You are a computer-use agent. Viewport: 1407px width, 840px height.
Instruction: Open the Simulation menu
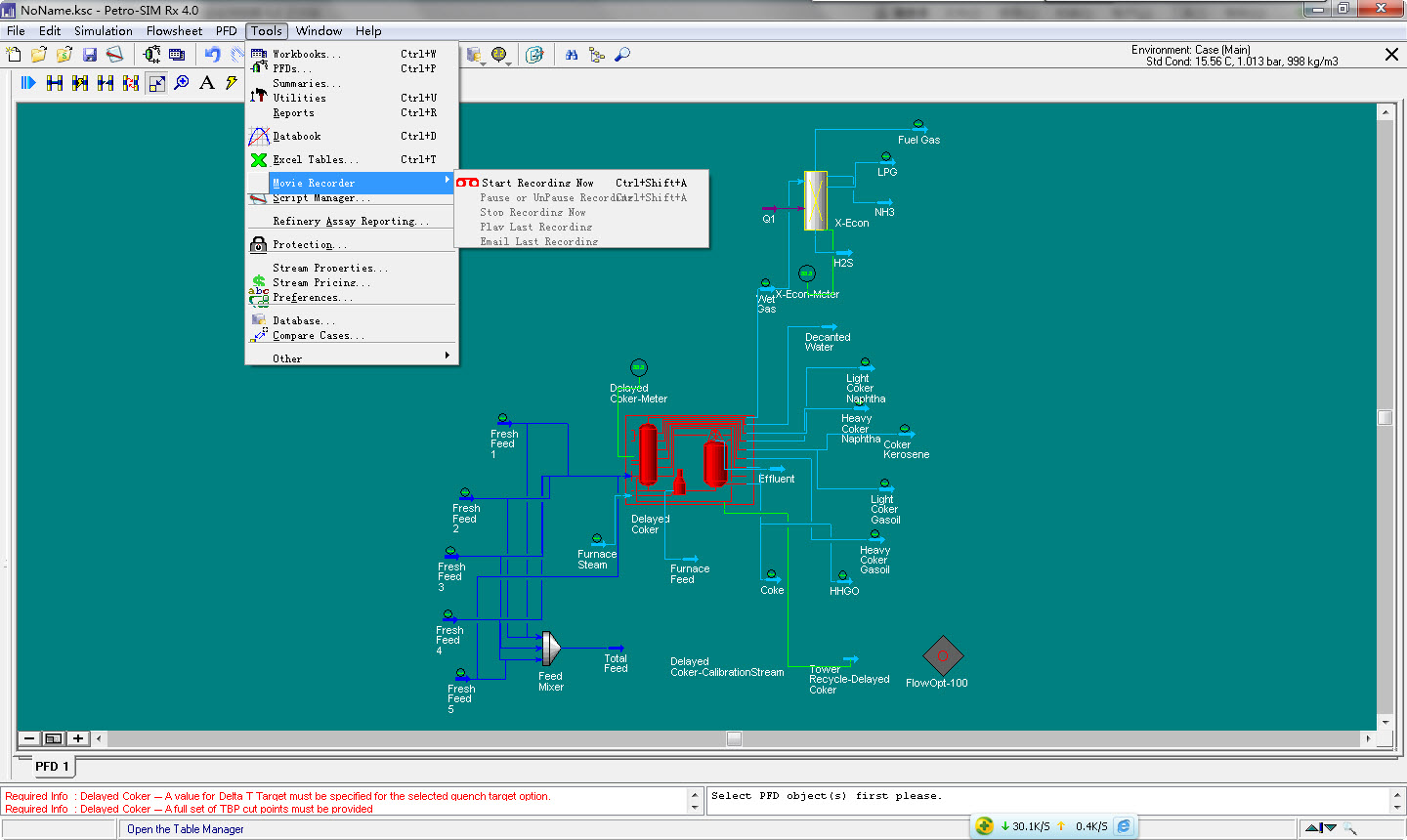[x=104, y=30]
